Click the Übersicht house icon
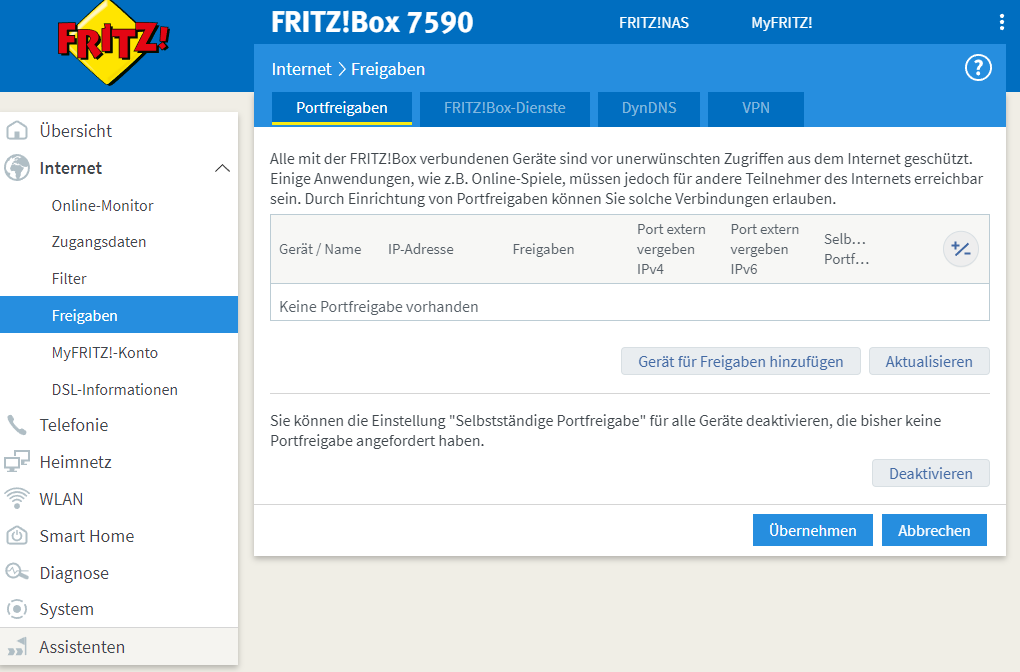The image size is (1020, 672). (x=17, y=130)
